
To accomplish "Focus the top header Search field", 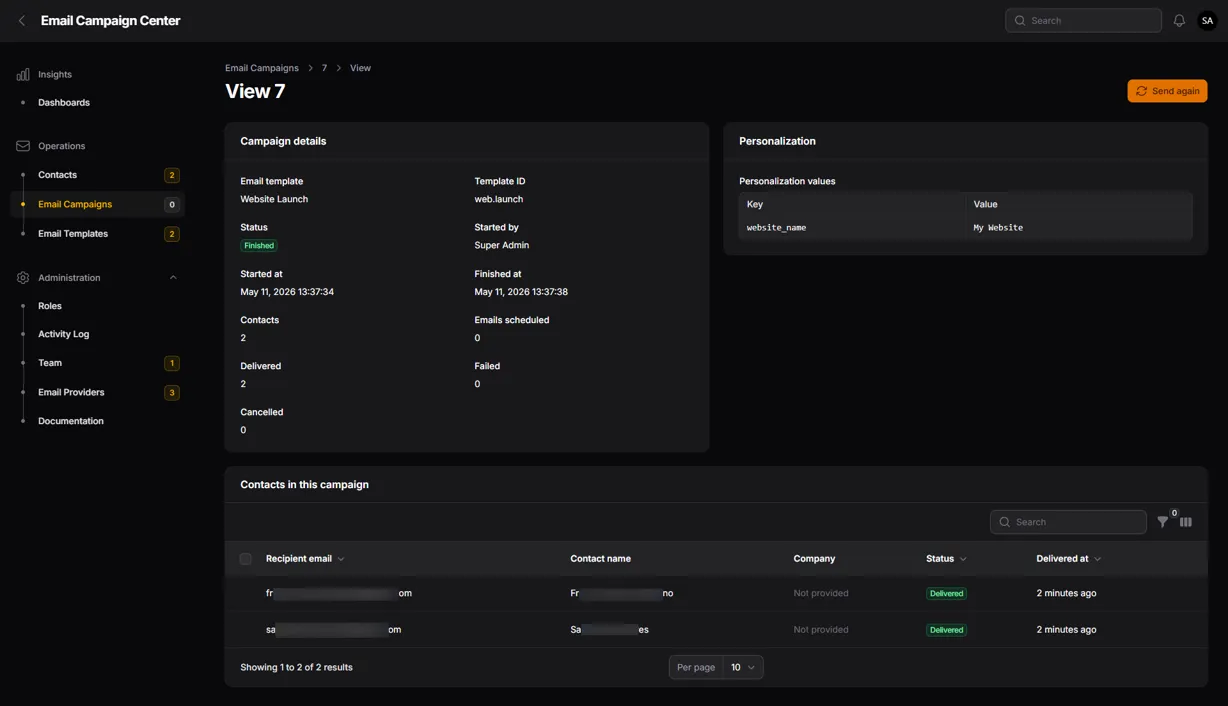I will pos(1083,21).
